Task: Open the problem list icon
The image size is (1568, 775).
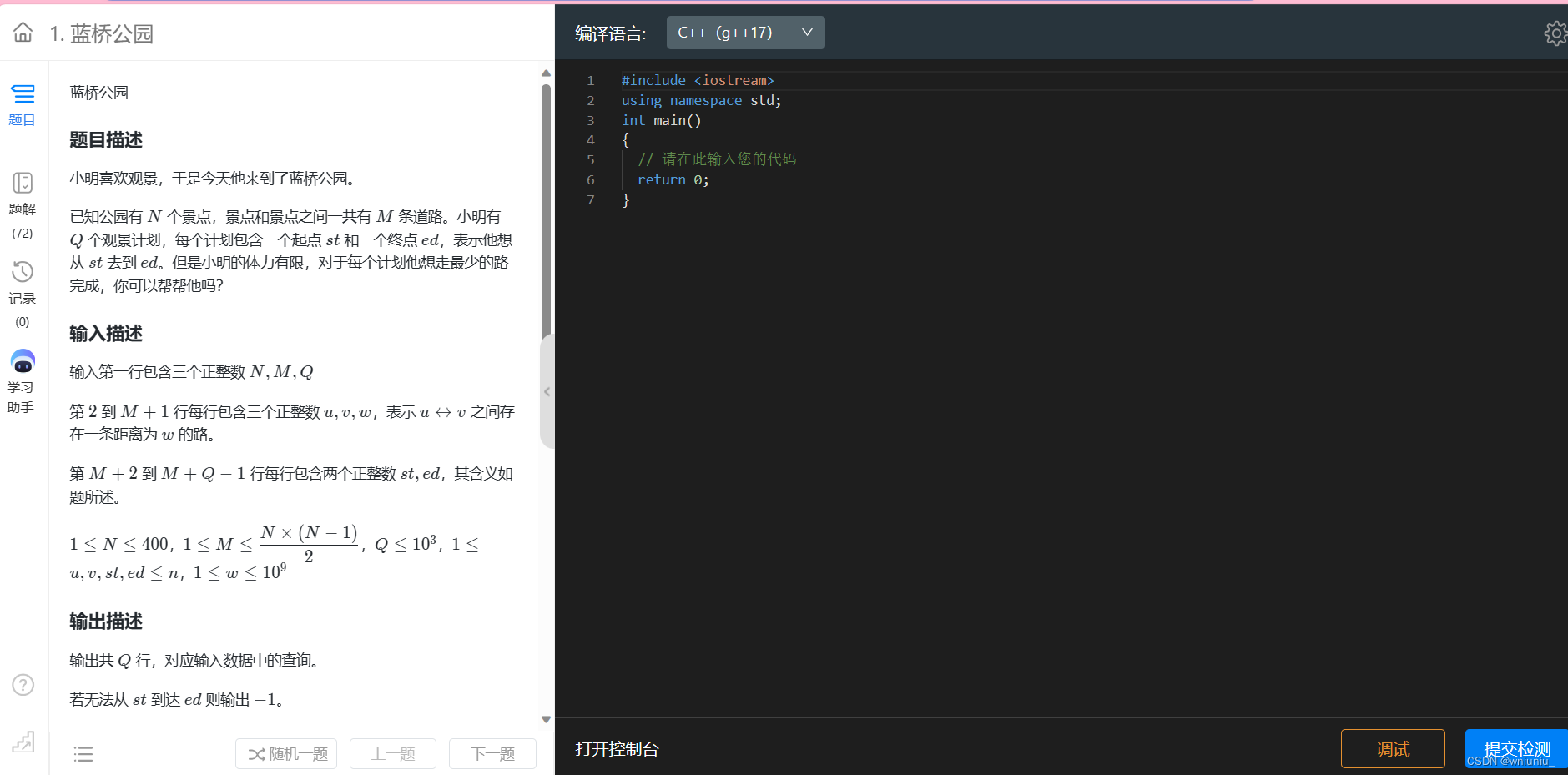Action: 83,754
